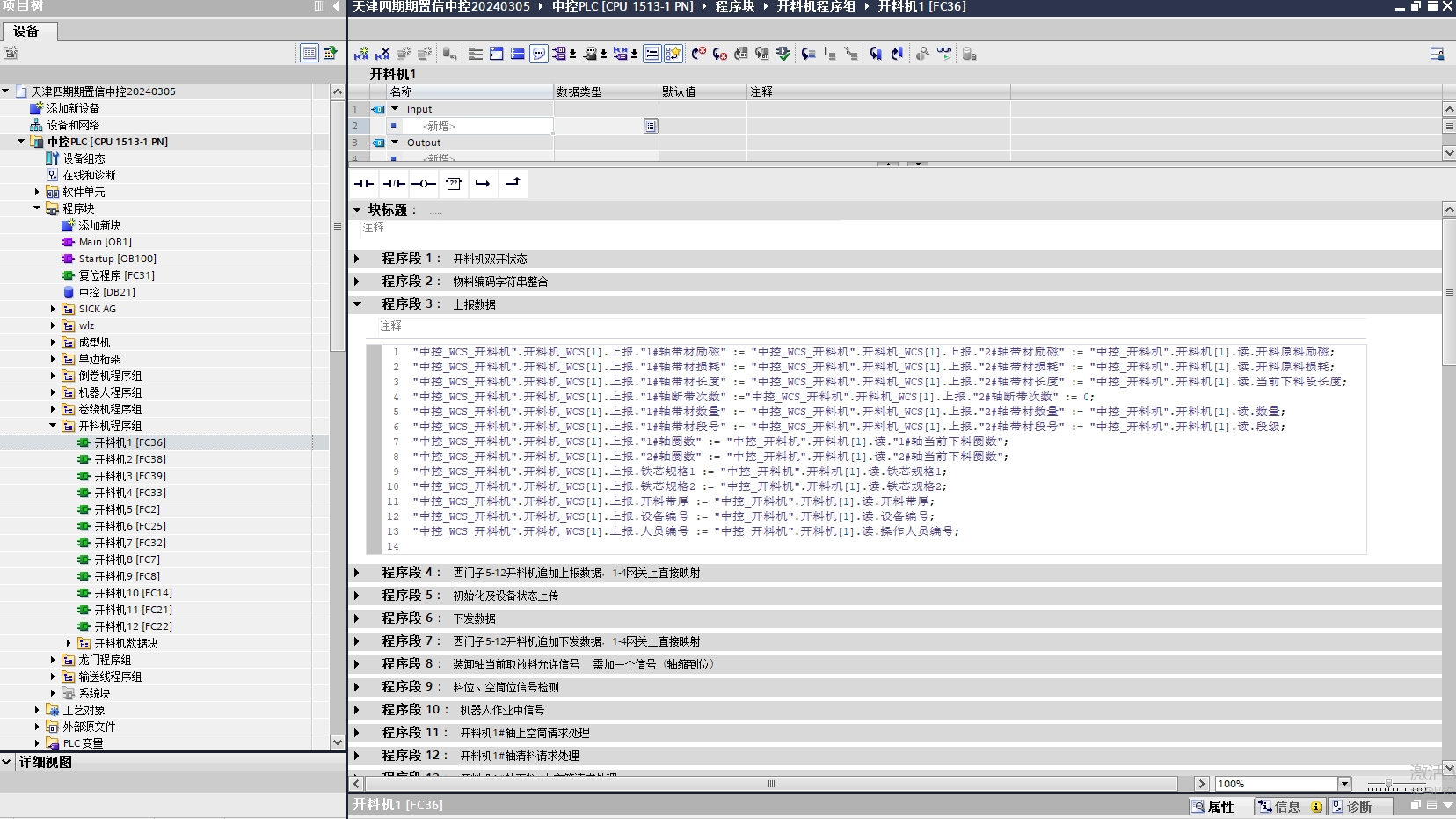1456x819 pixels.
Task: Click the open all networks icon
Action: pyautogui.click(x=497, y=54)
